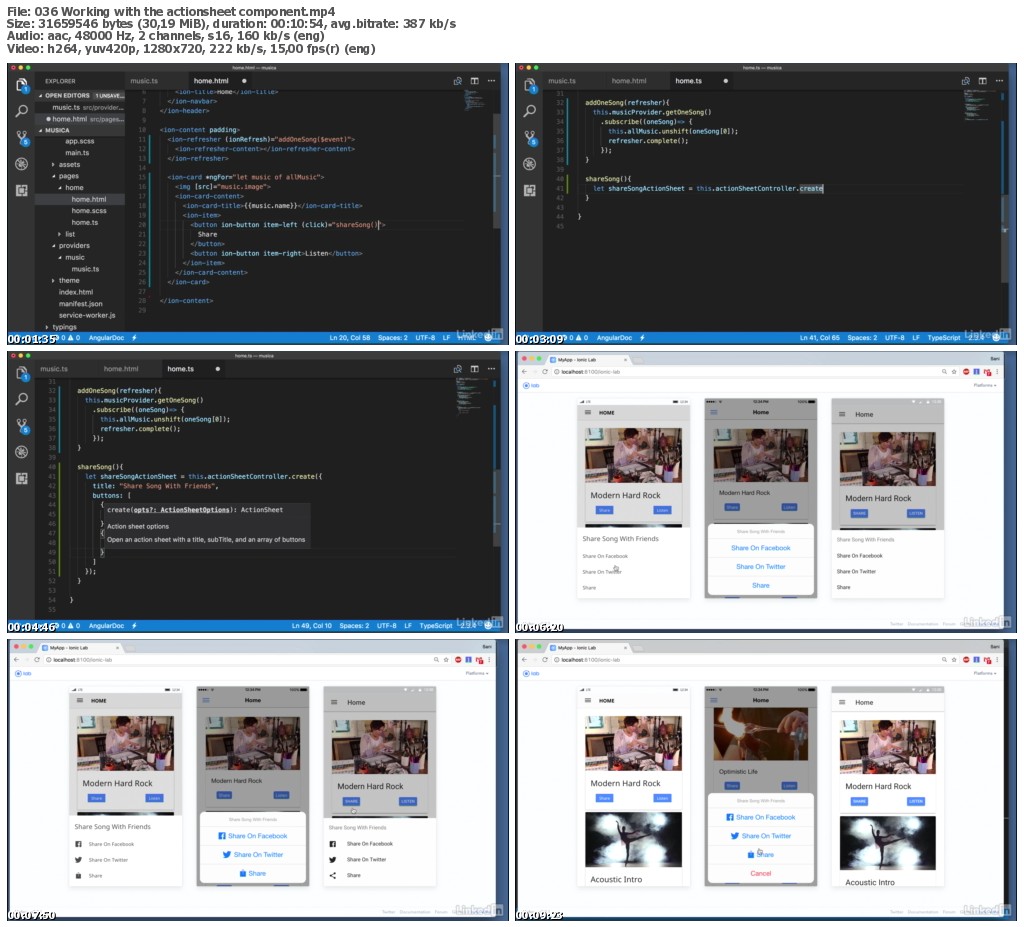Click Ln 20, Col 58 in status bar
1024x927 pixels.
(x=350, y=338)
